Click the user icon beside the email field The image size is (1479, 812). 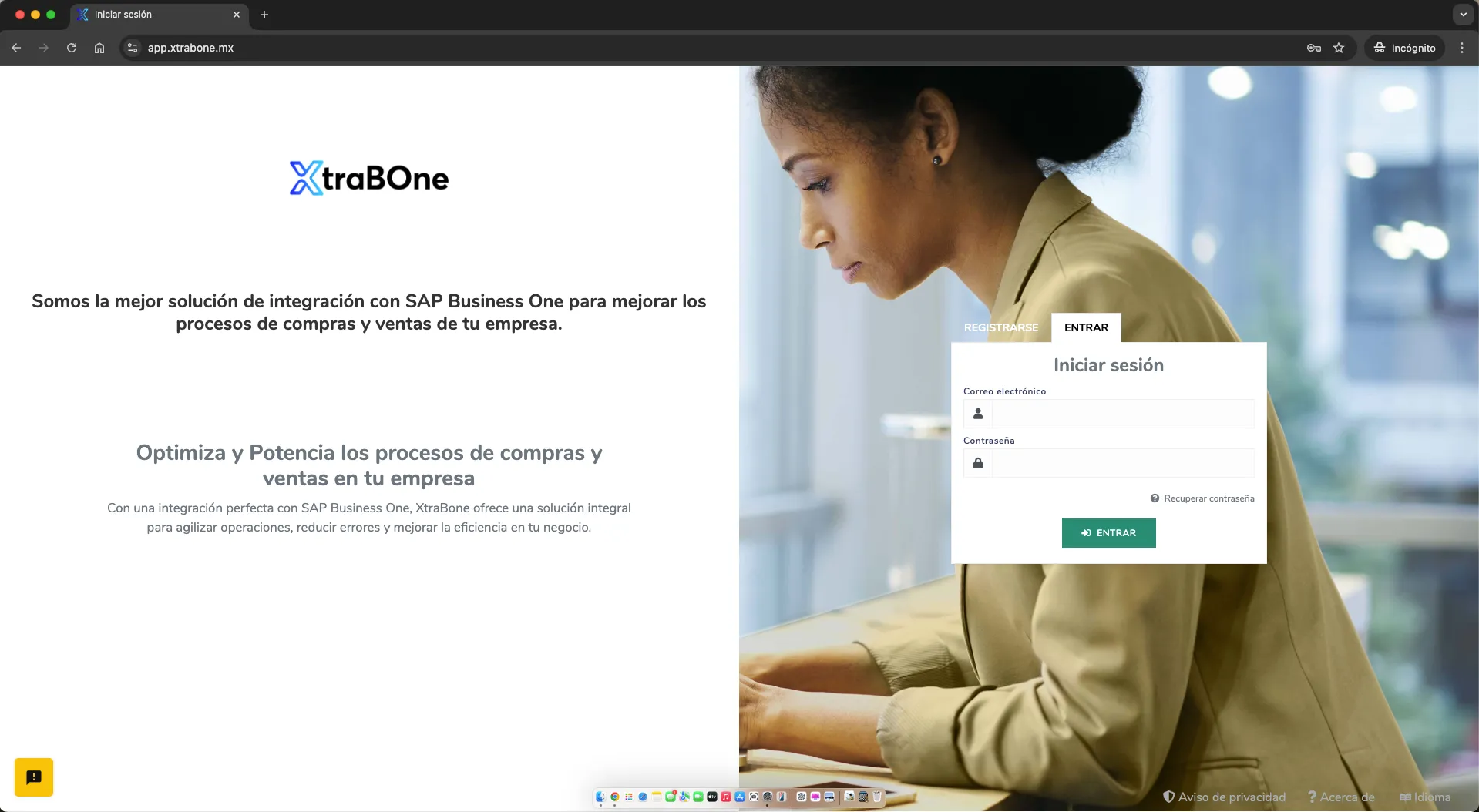click(x=977, y=414)
